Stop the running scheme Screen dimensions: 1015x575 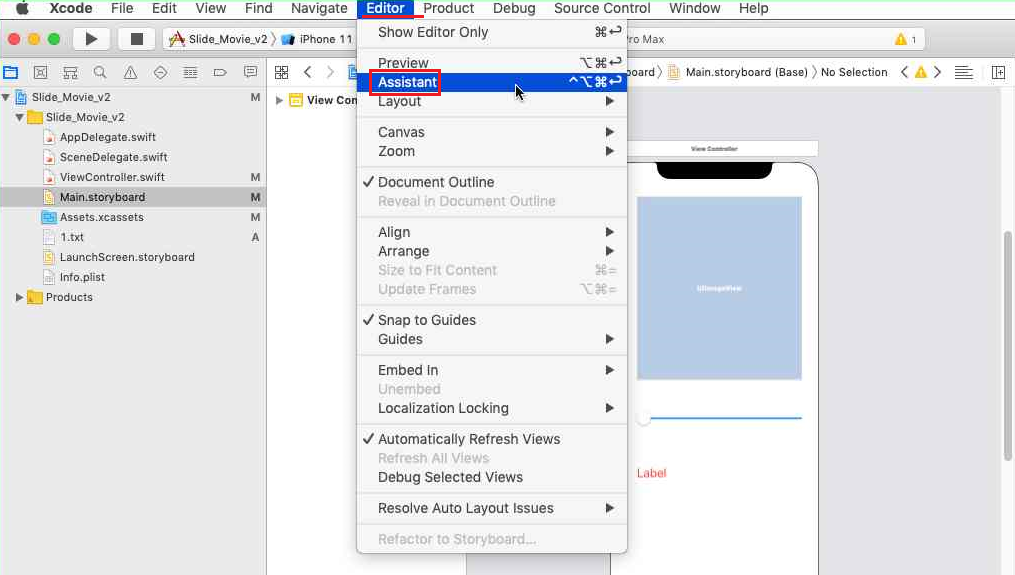tap(137, 39)
